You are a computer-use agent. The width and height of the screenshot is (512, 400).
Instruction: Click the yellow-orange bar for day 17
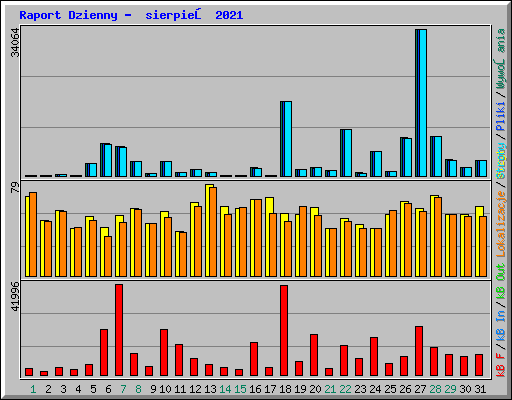[x=271, y=237]
